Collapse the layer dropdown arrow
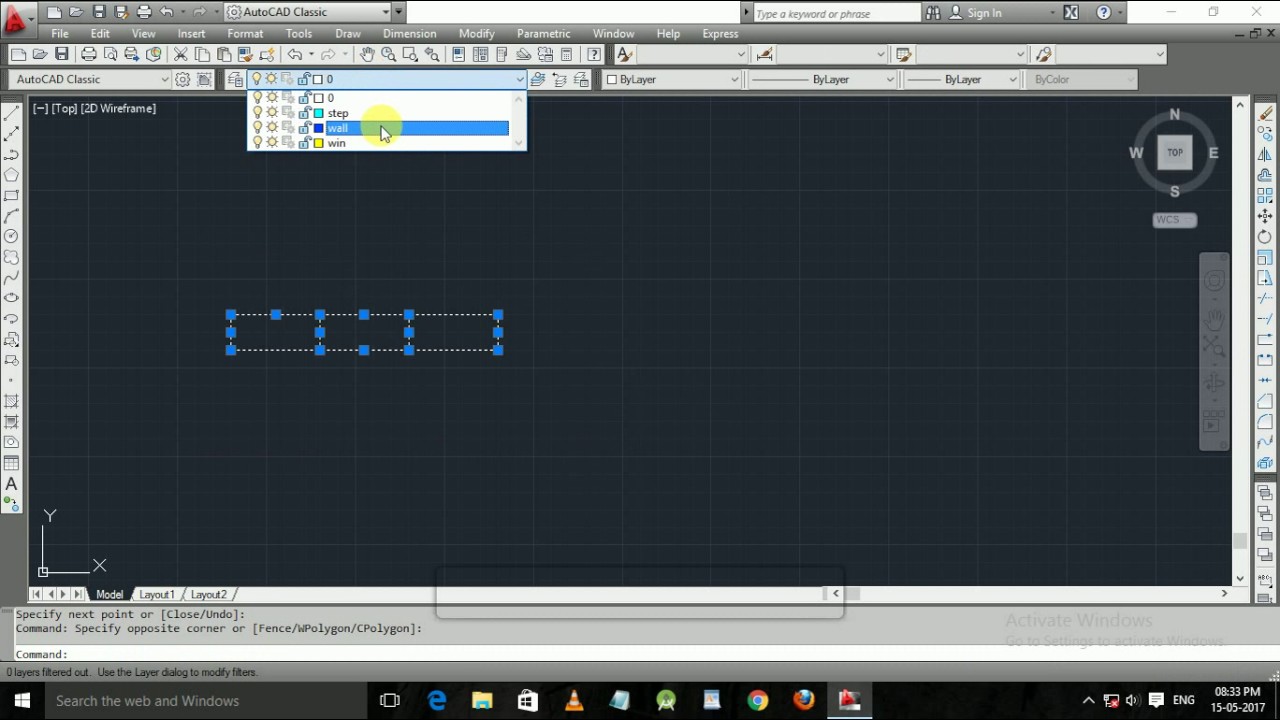The image size is (1280, 720). [x=519, y=79]
